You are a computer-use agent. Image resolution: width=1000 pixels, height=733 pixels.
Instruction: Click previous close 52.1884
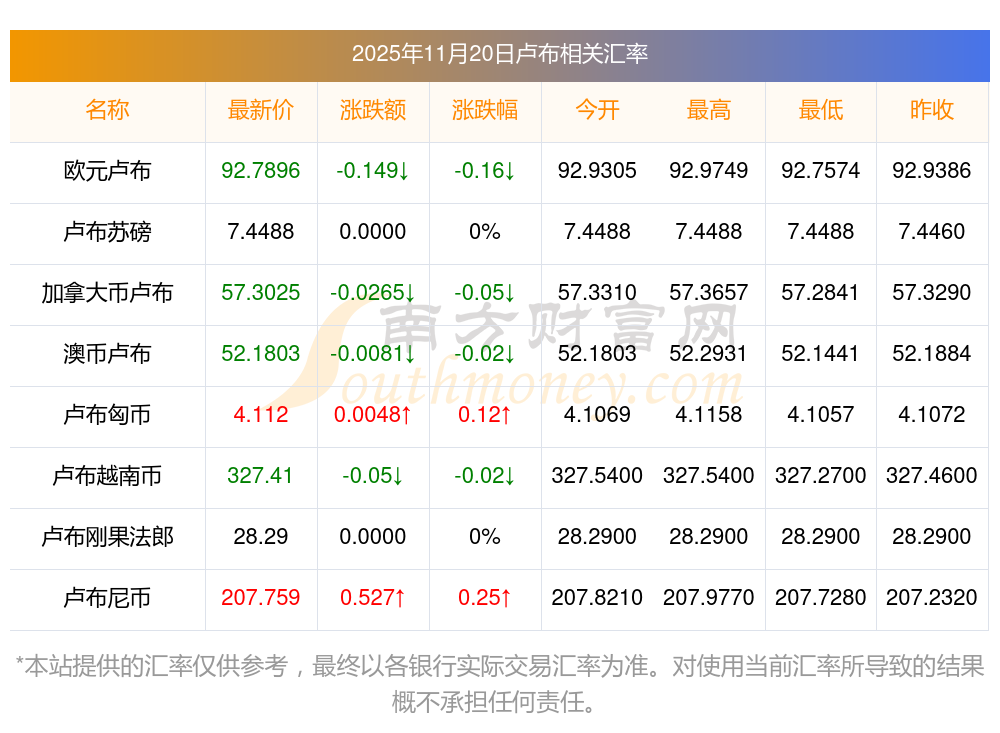[932, 353]
